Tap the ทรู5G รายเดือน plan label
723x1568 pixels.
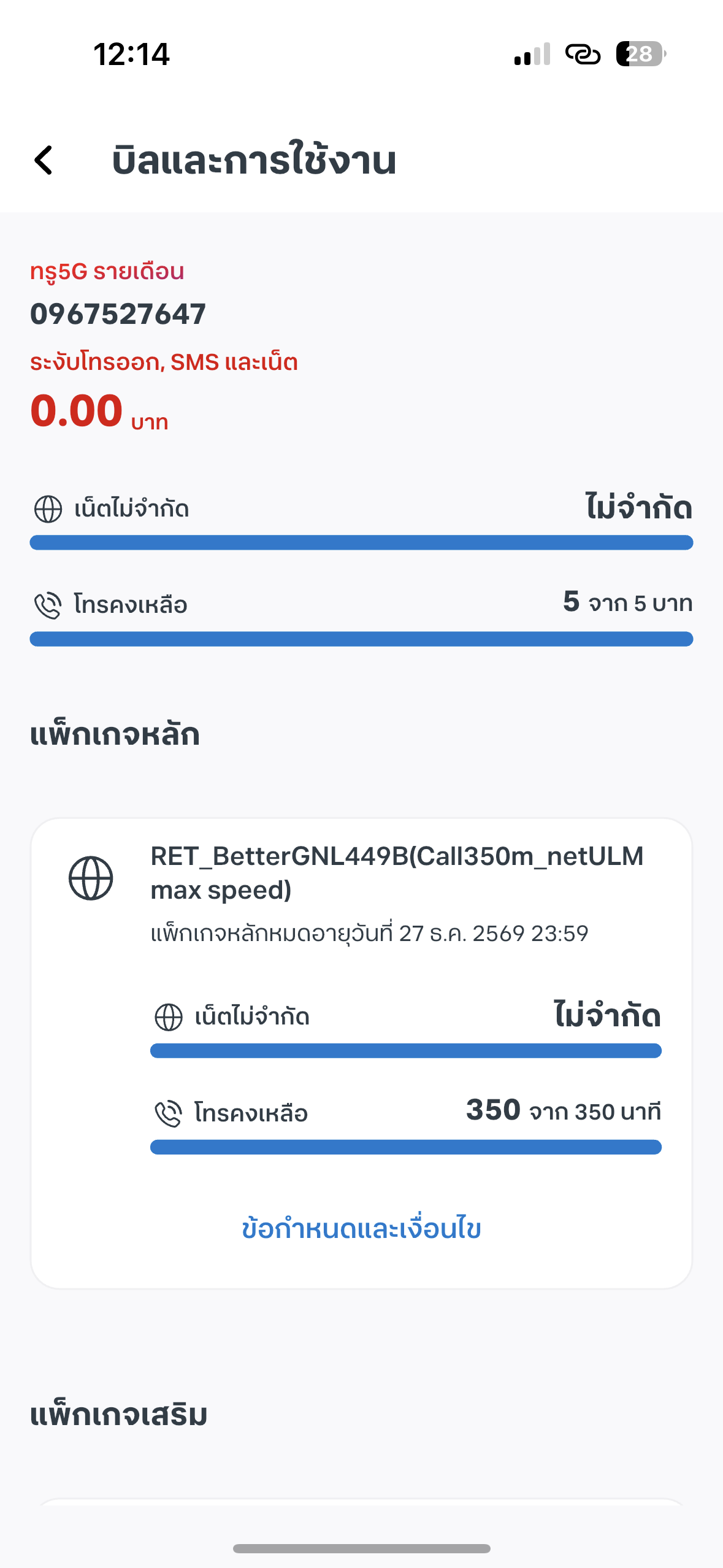click(107, 271)
